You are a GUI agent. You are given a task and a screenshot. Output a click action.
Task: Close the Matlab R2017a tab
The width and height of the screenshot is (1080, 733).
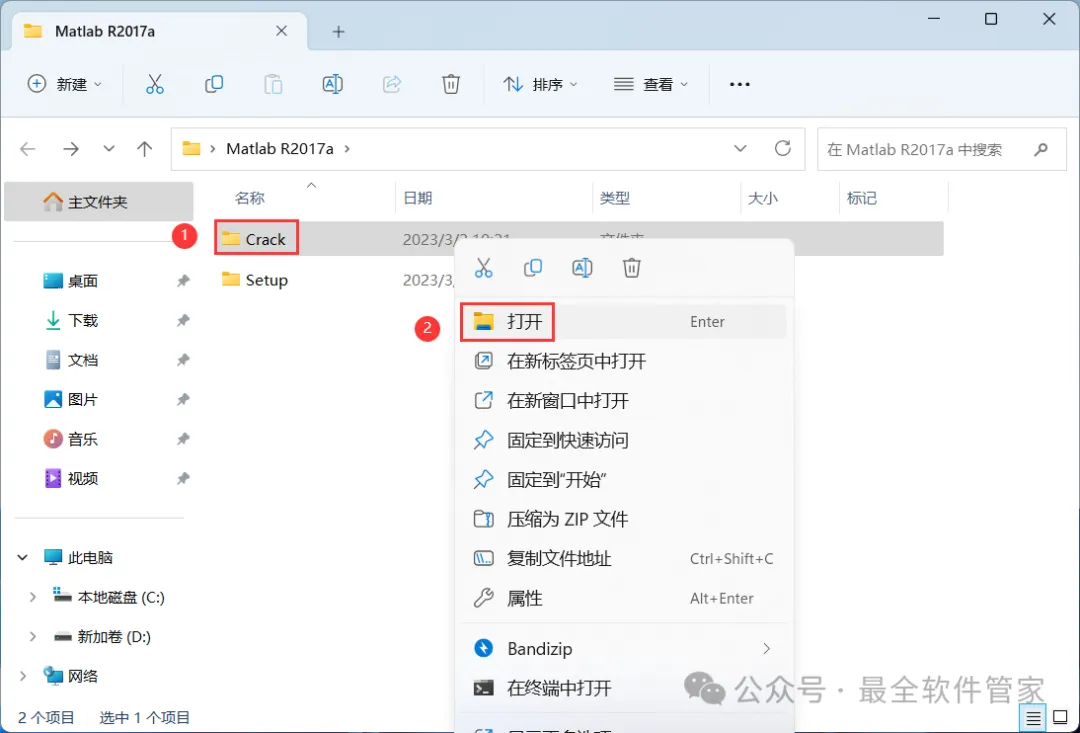coord(281,31)
